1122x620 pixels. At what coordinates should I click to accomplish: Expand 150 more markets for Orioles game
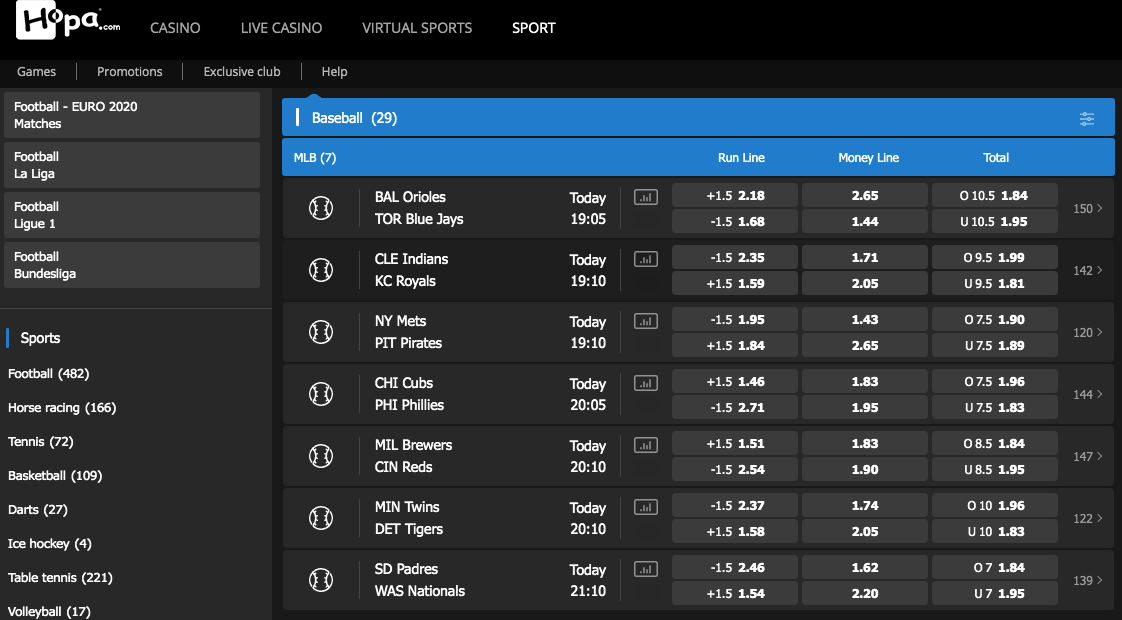click(1088, 208)
